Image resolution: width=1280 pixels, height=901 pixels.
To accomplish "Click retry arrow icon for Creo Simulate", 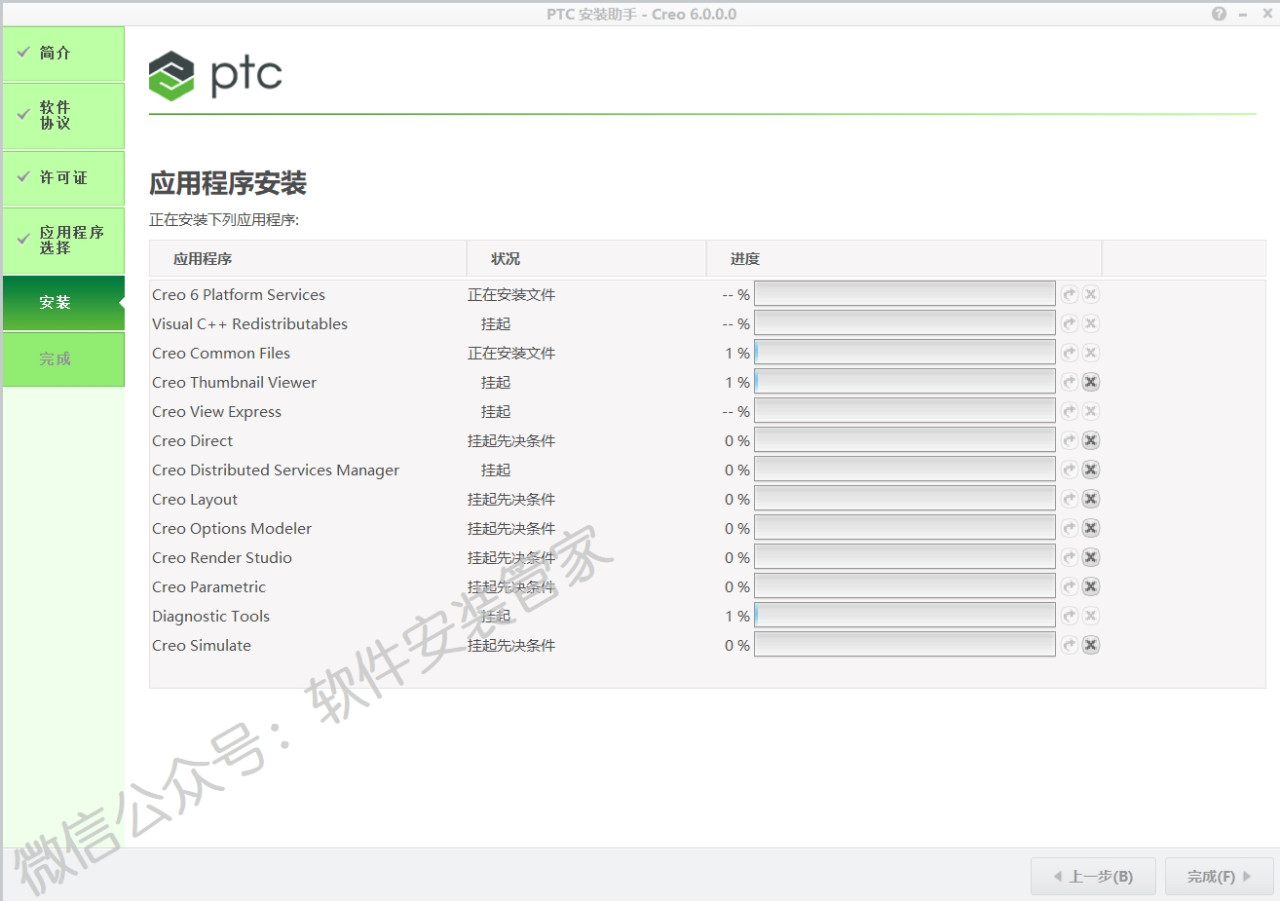I will coord(1070,645).
